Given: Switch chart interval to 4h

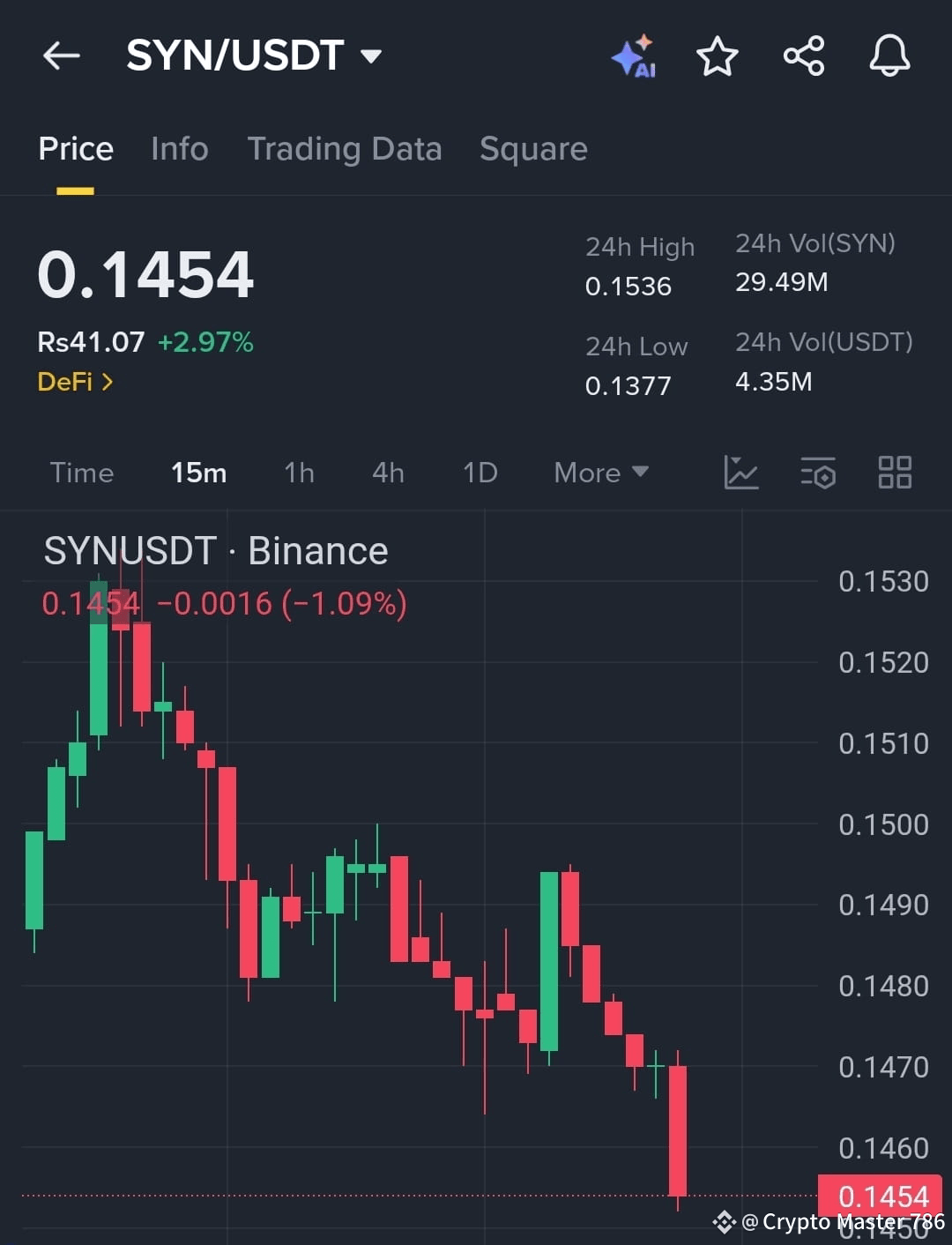Looking at the screenshot, I should [x=389, y=473].
